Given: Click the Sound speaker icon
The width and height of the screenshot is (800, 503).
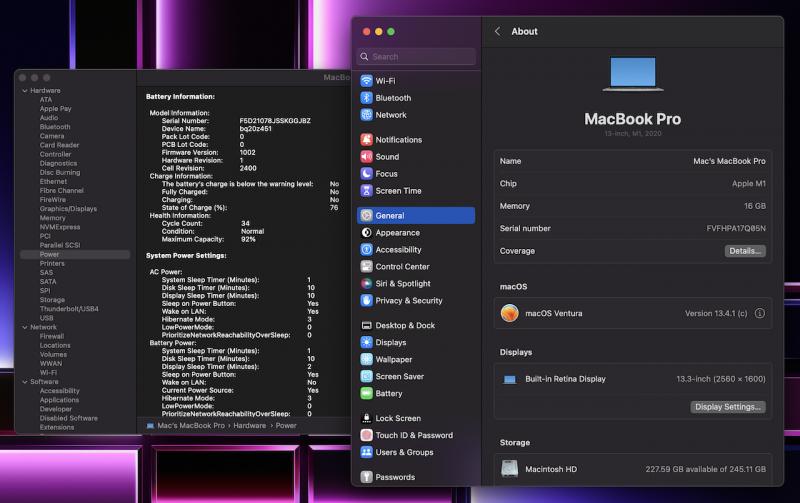Looking at the screenshot, I should click(366, 157).
